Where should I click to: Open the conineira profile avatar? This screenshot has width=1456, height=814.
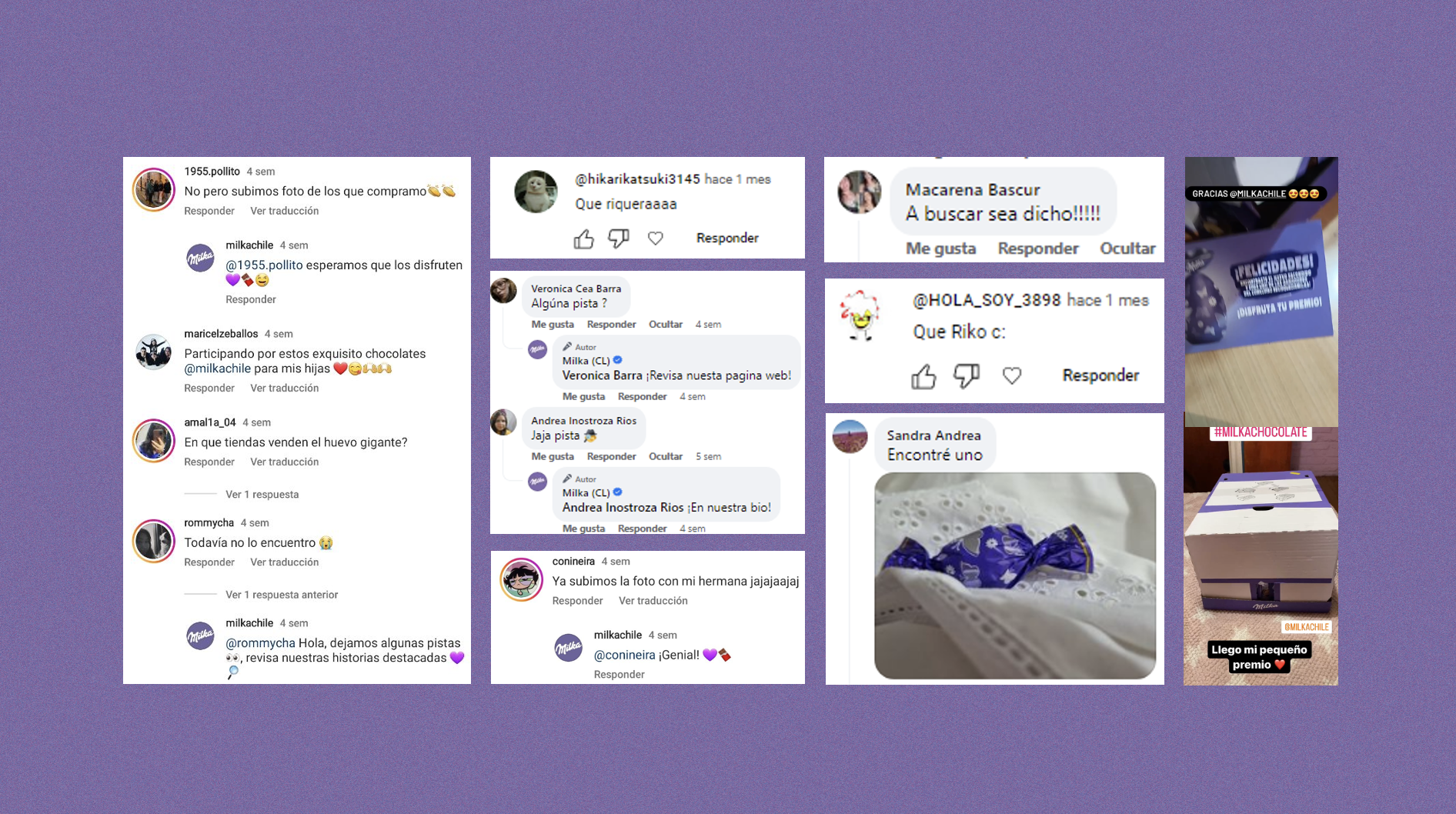click(522, 579)
